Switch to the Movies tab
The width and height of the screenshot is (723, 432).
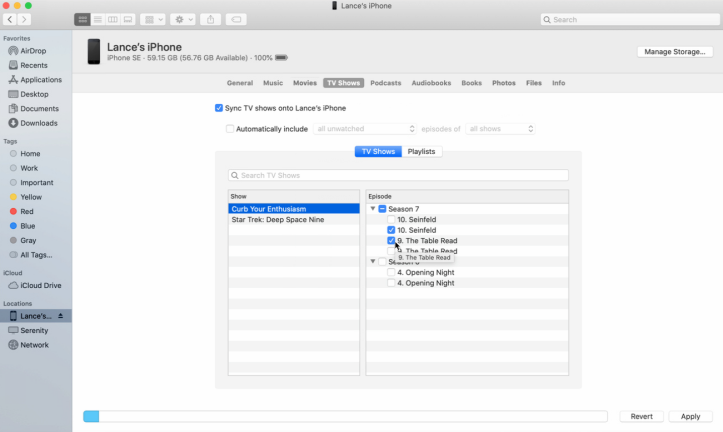305,83
